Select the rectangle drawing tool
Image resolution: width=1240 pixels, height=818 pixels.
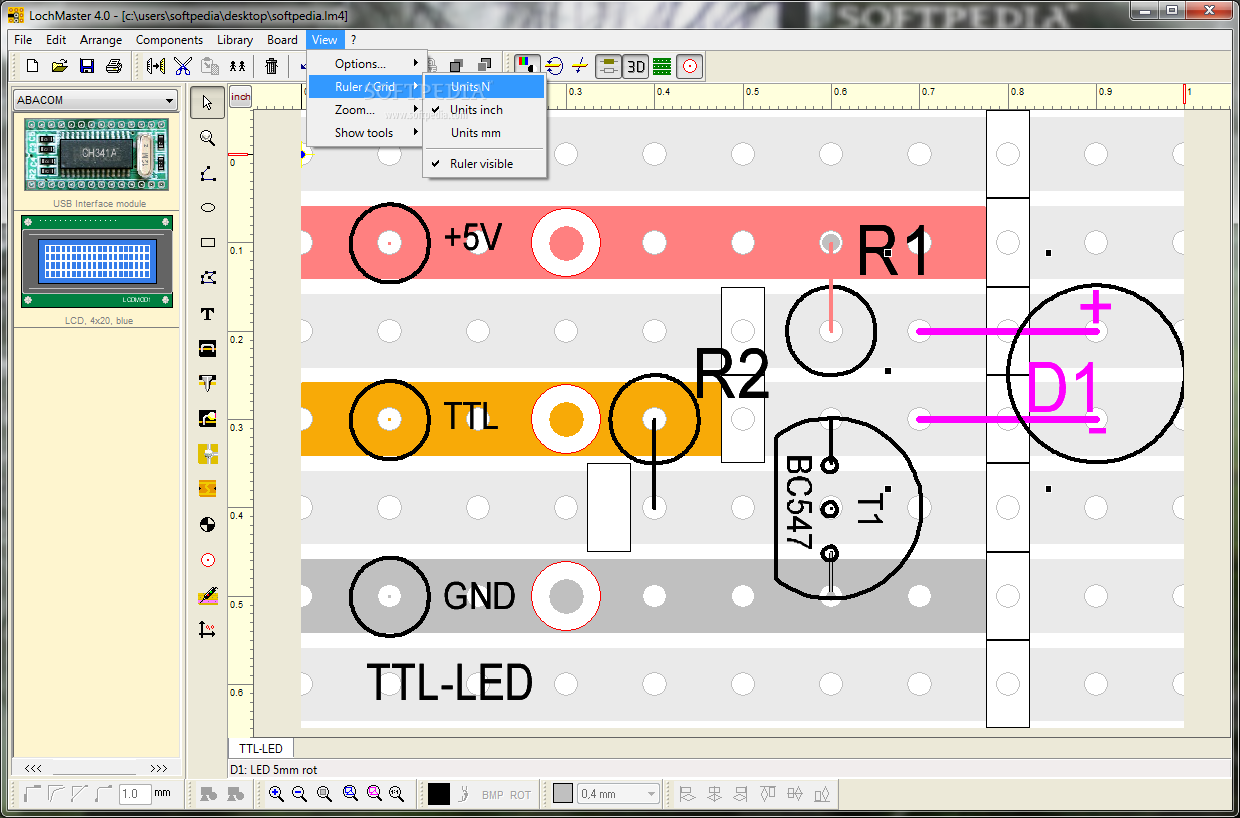(x=208, y=242)
